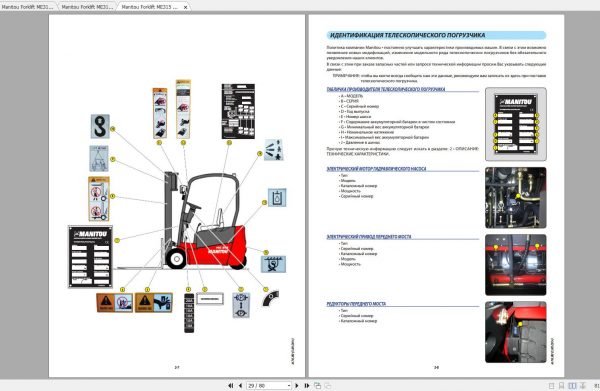Switch to the leftmost Manitou Forklift tab

click(x=28, y=7)
